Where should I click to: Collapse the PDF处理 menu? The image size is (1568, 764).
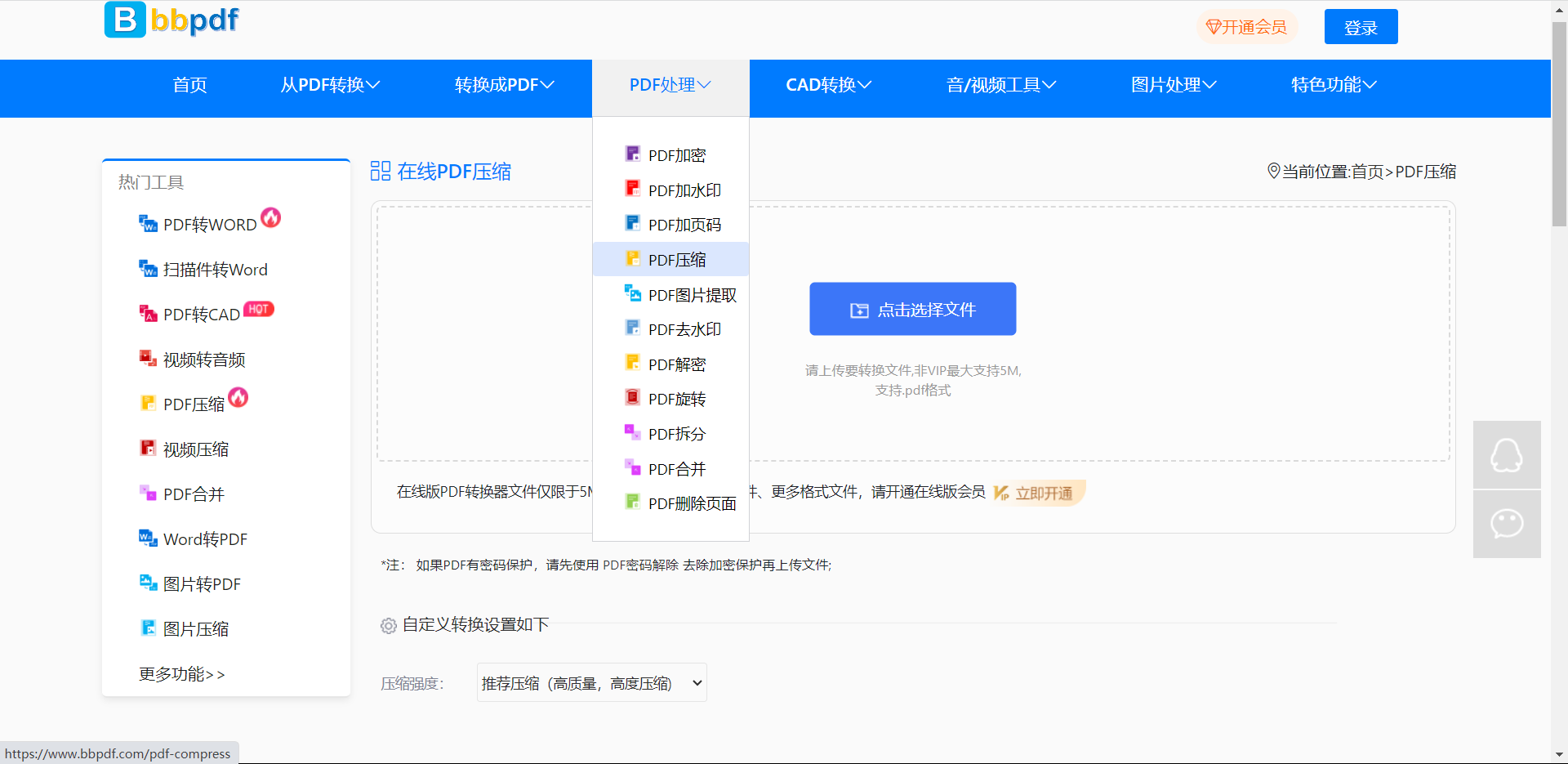pyautogui.click(x=670, y=85)
